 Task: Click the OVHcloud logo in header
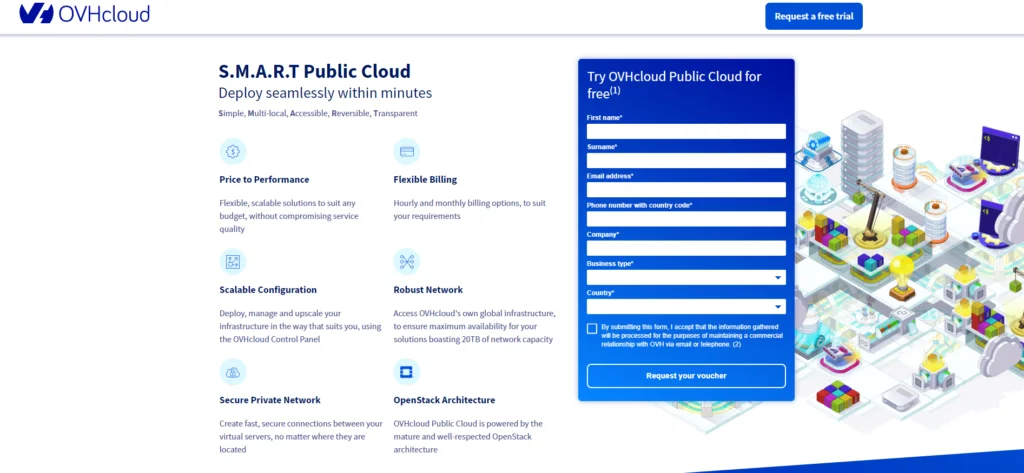click(84, 14)
